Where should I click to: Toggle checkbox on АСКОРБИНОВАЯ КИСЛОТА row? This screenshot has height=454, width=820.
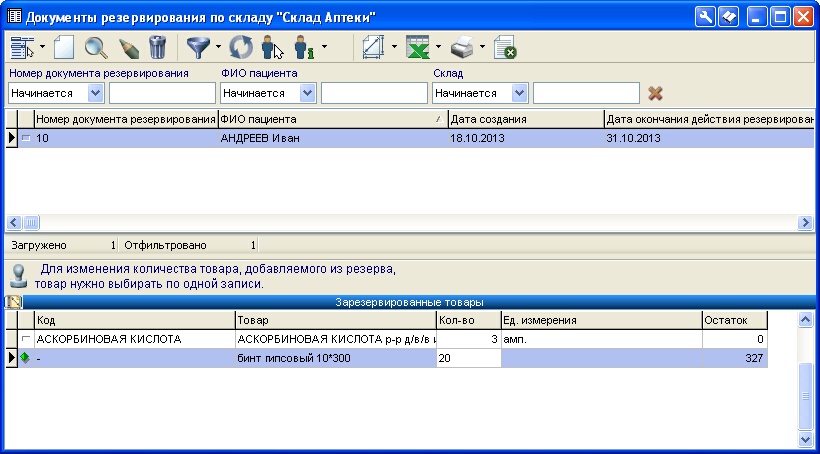pos(26,339)
